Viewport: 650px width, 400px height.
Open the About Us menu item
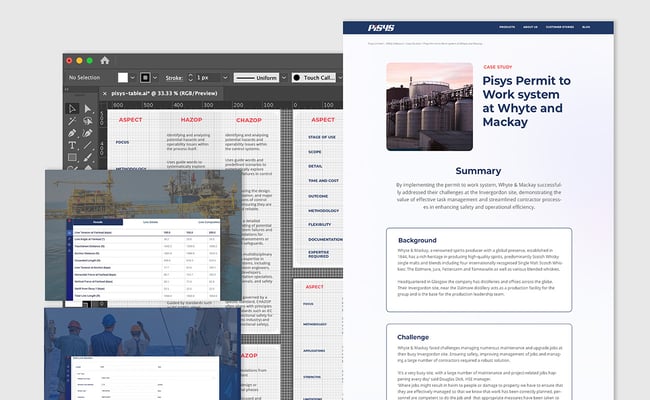click(530, 27)
